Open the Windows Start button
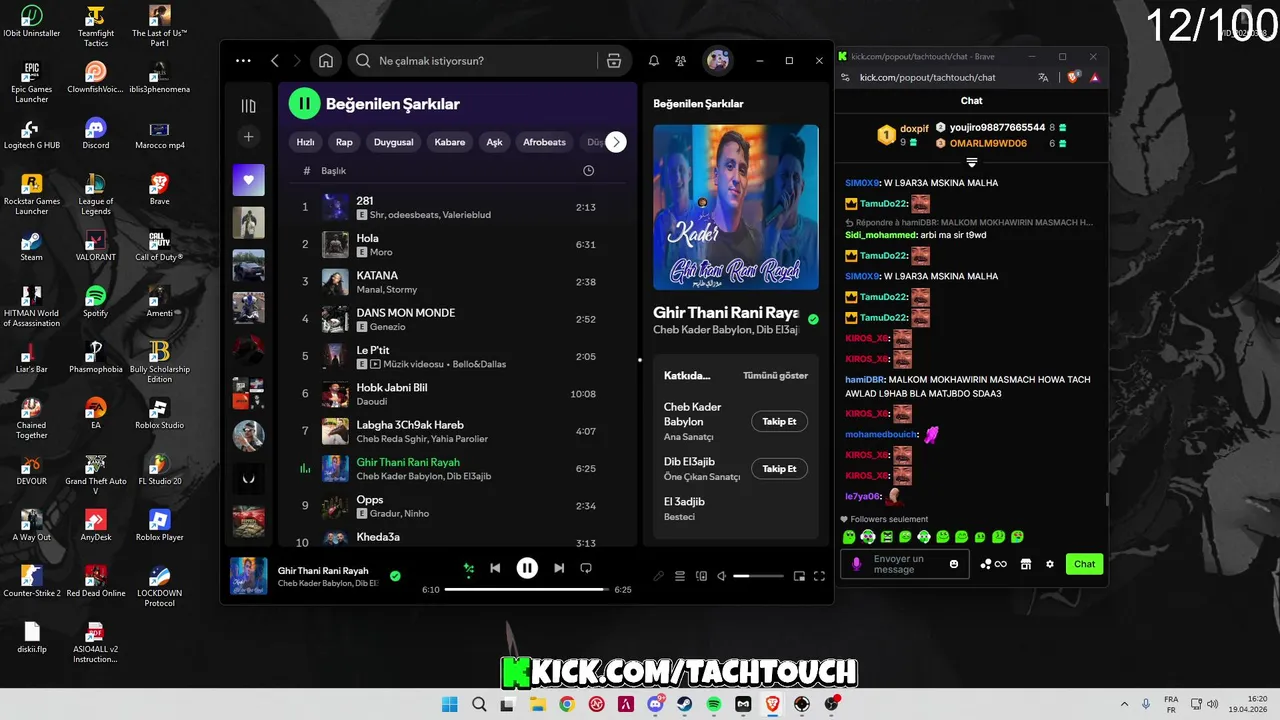Image resolution: width=1280 pixels, height=720 pixels. pos(449,704)
